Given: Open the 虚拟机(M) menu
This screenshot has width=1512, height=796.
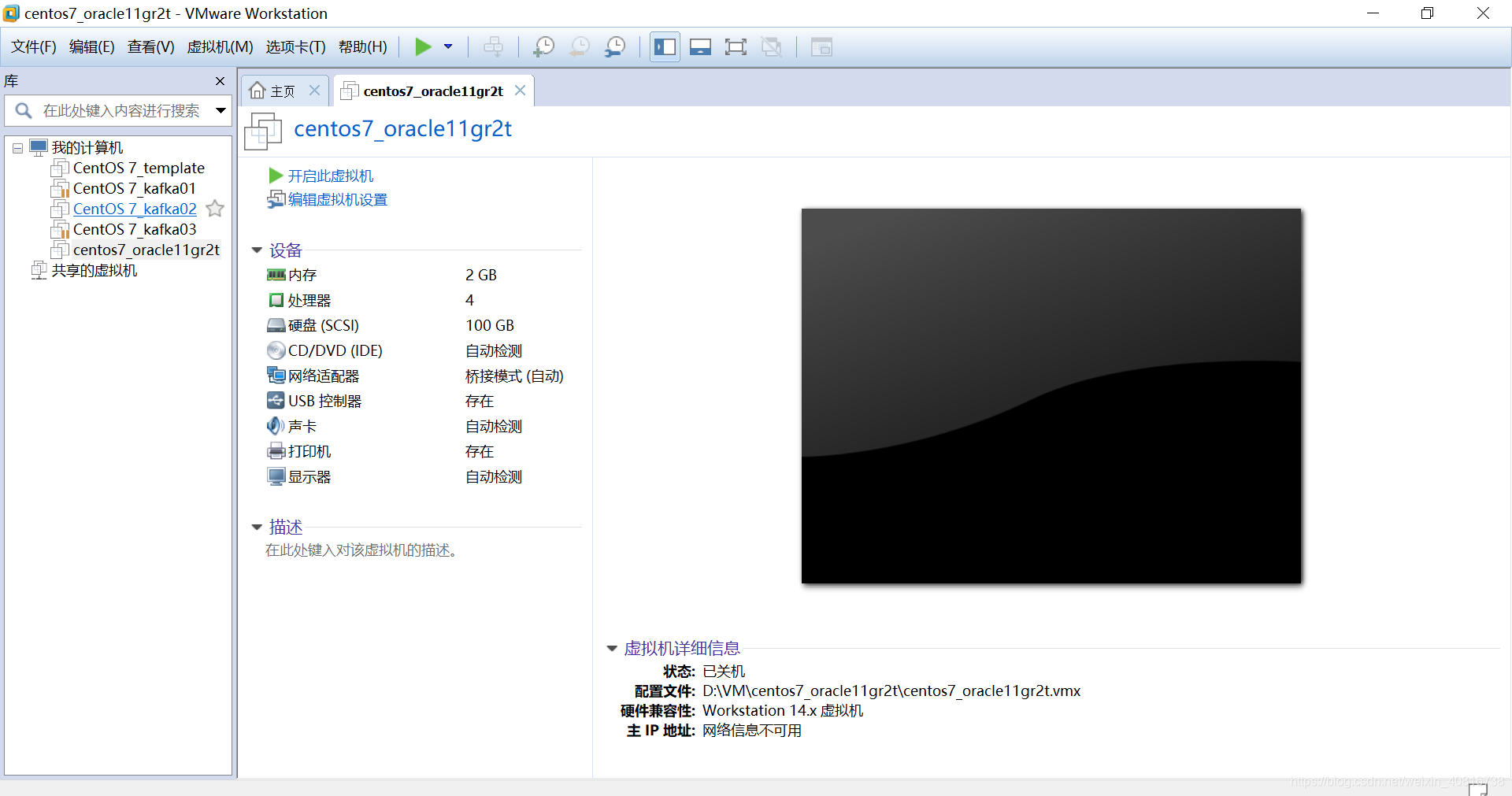Looking at the screenshot, I should (x=220, y=47).
